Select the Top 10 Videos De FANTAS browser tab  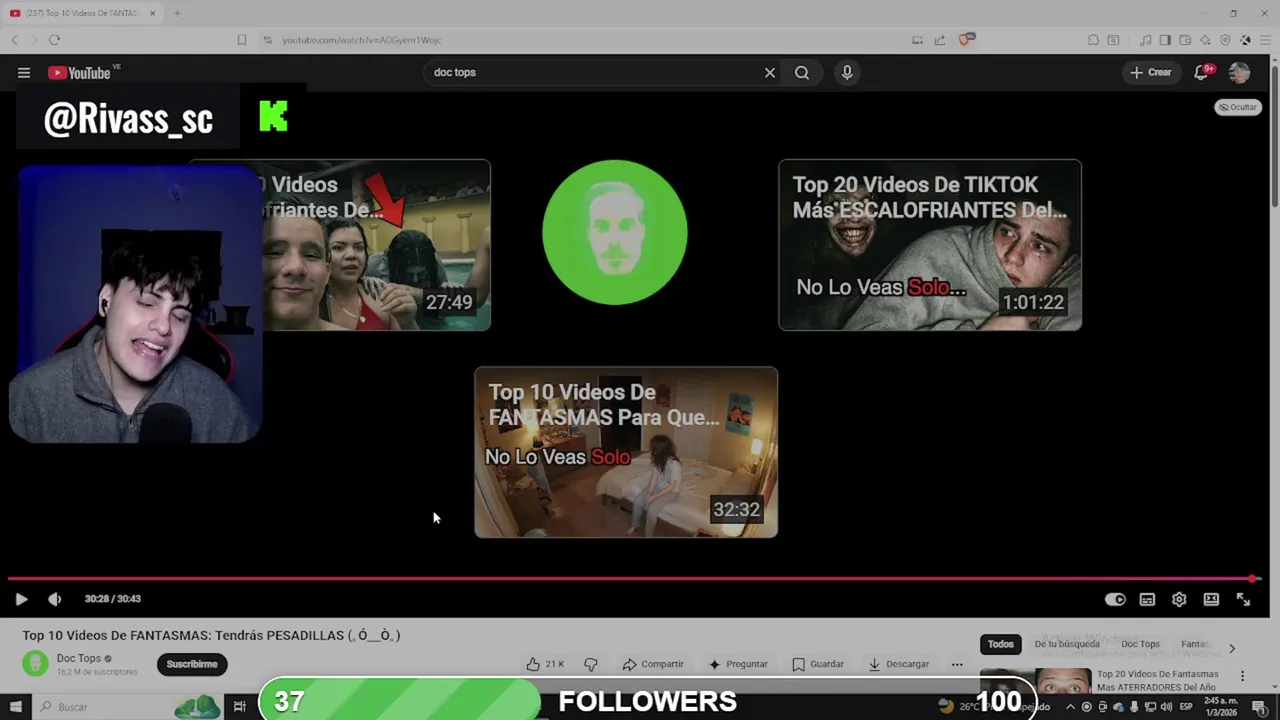coord(83,13)
